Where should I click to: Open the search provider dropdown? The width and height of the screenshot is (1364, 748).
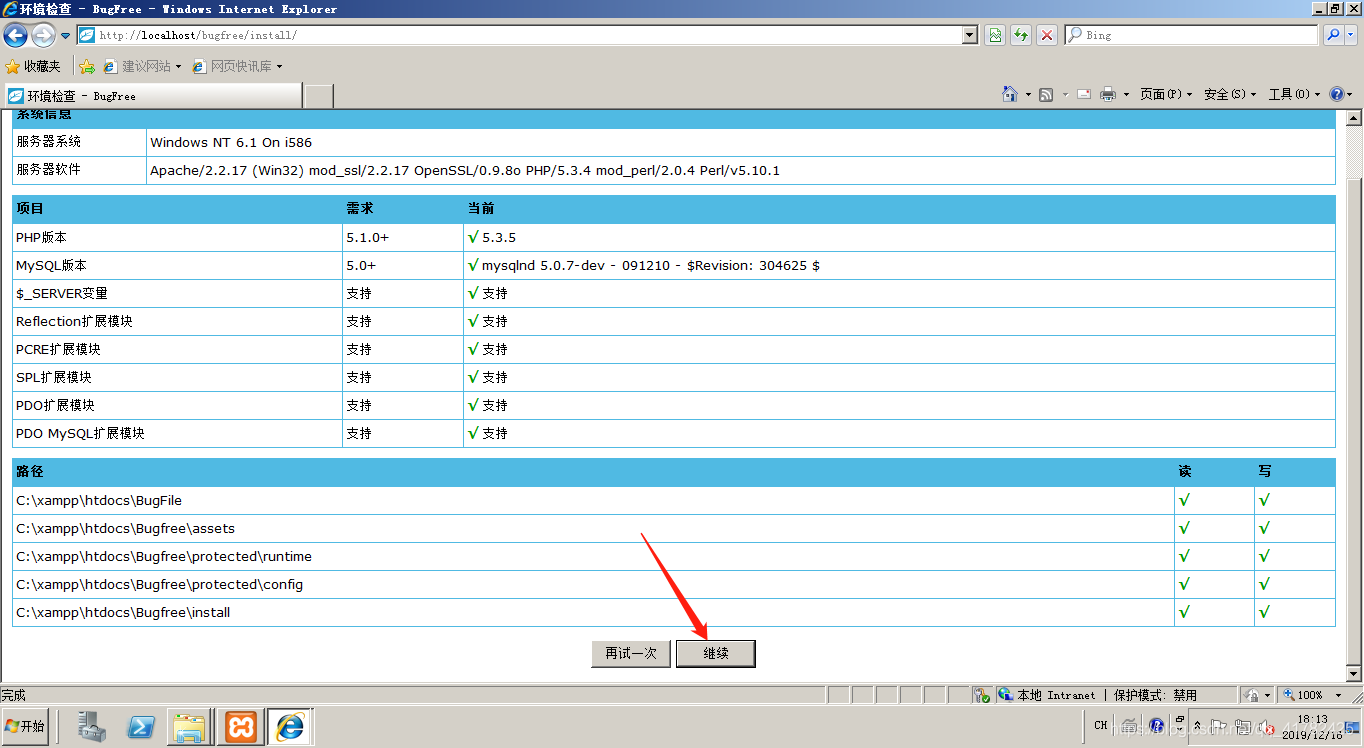1352,35
